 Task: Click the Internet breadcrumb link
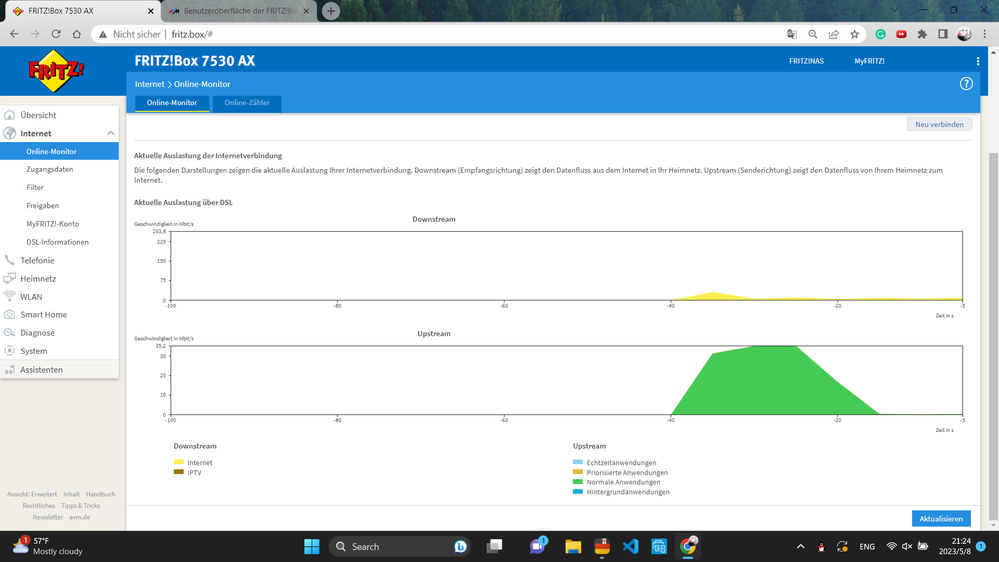149,84
